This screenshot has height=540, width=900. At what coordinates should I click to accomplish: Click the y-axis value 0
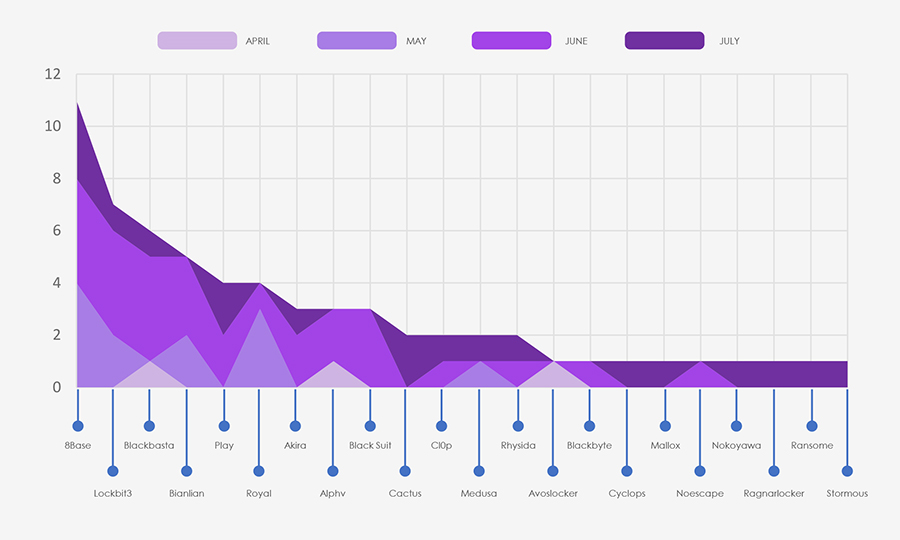click(x=57, y=387)
